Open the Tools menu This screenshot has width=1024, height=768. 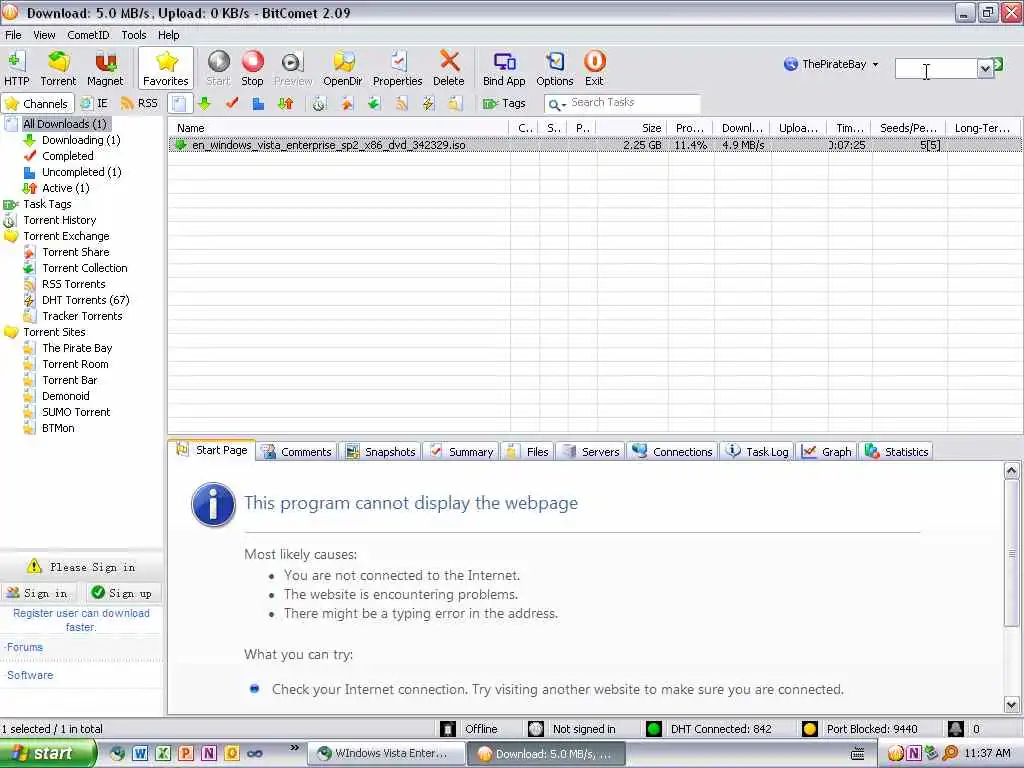point(134,35)
